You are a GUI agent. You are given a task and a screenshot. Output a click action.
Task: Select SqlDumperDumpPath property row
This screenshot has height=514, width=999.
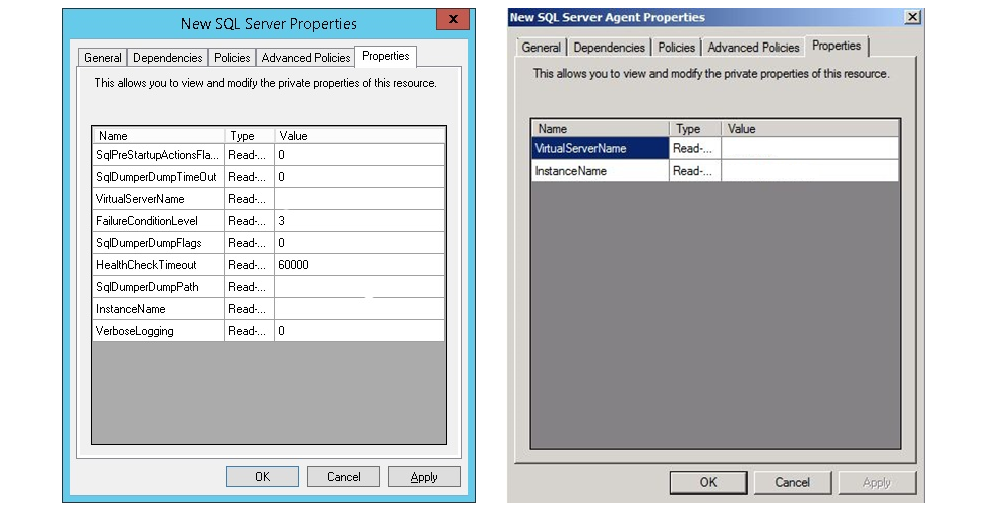coord(268,287)
